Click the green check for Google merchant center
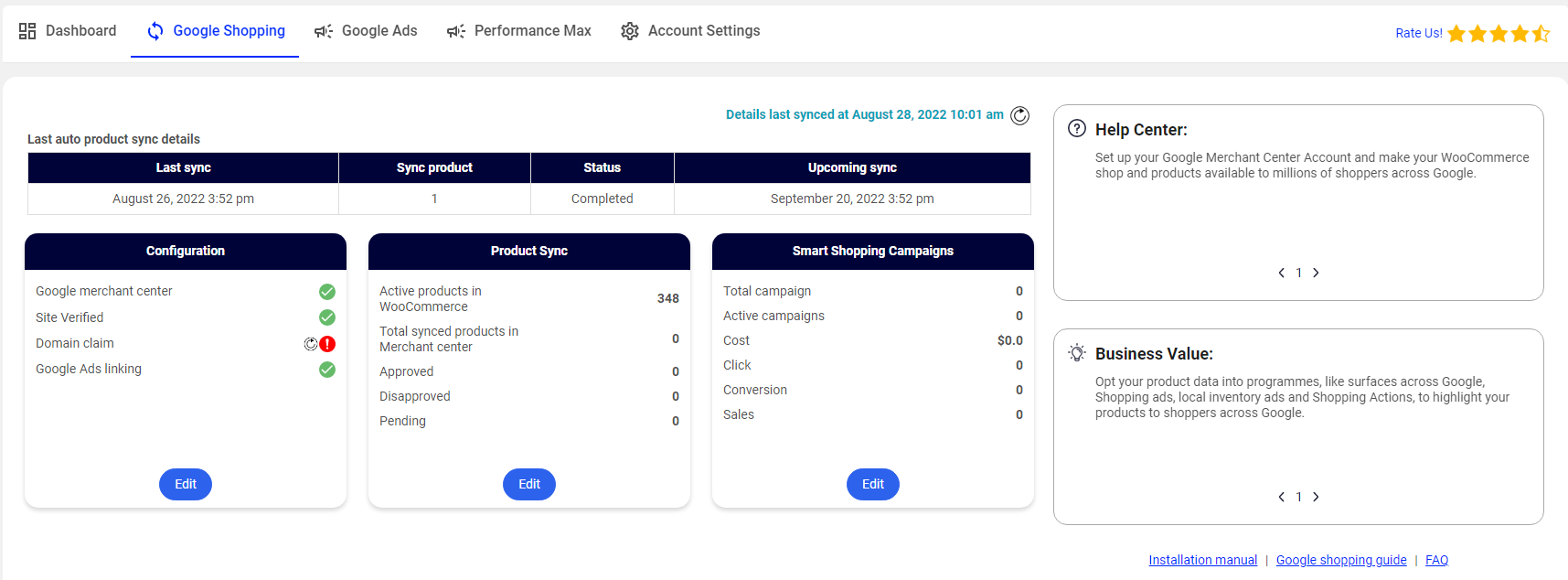 point(327,292)
